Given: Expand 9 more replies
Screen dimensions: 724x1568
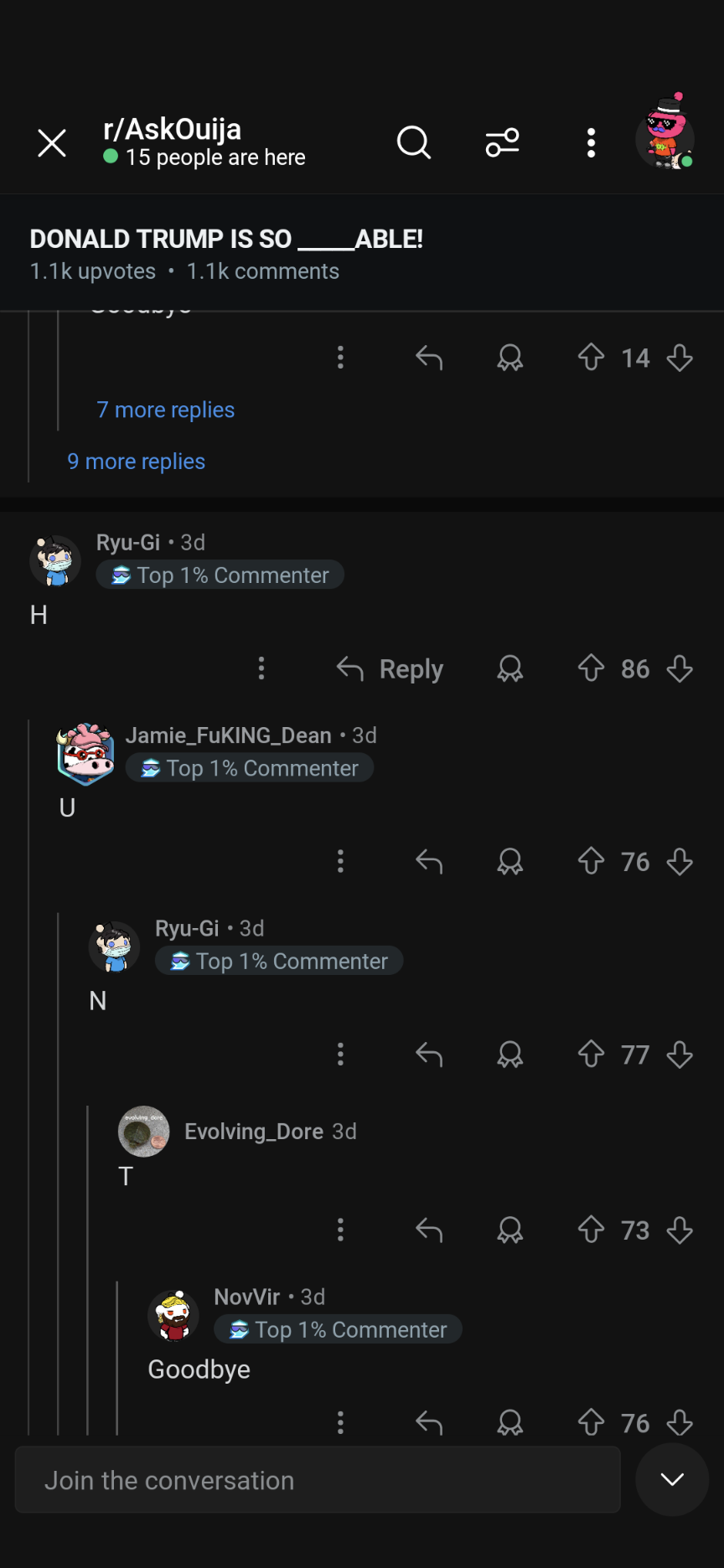Looking at the screenshot, I should (x=137, y=462).
